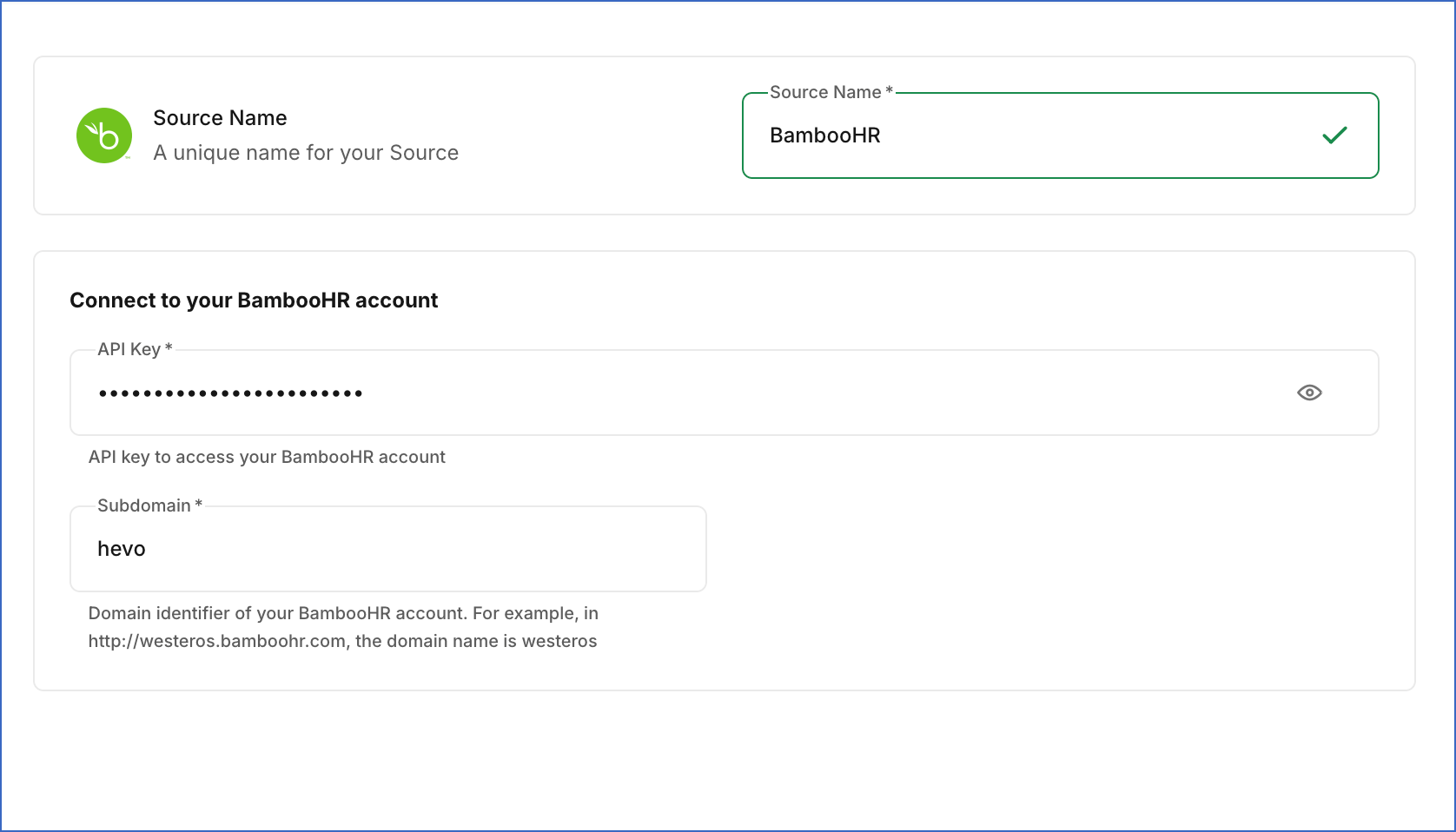Screen dimensions: 1456x832
Task: Click the Connect to your BambooHR account heading
Action: 254,300
